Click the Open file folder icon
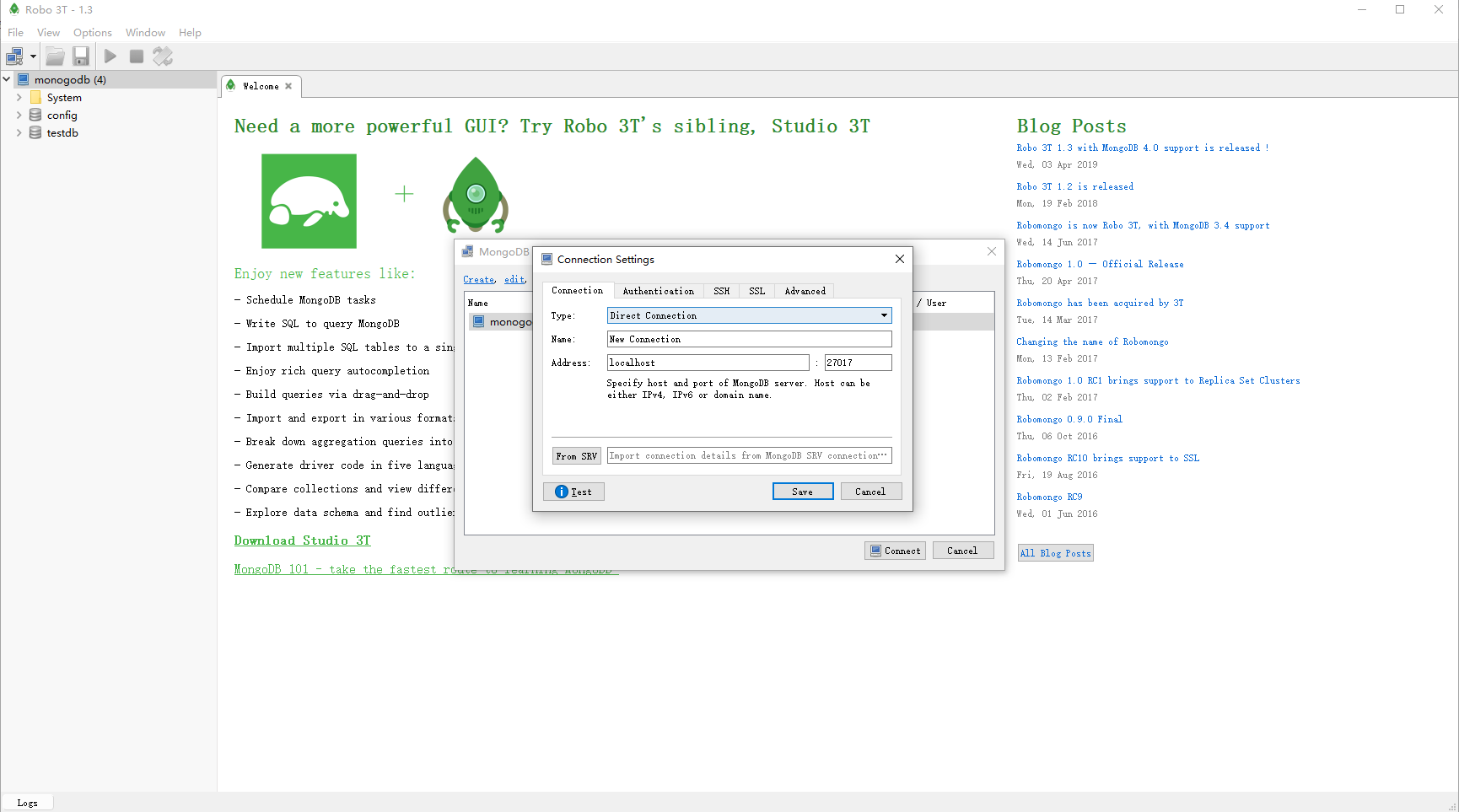This screenshot has height=812, width=1459. click(55, 56)
